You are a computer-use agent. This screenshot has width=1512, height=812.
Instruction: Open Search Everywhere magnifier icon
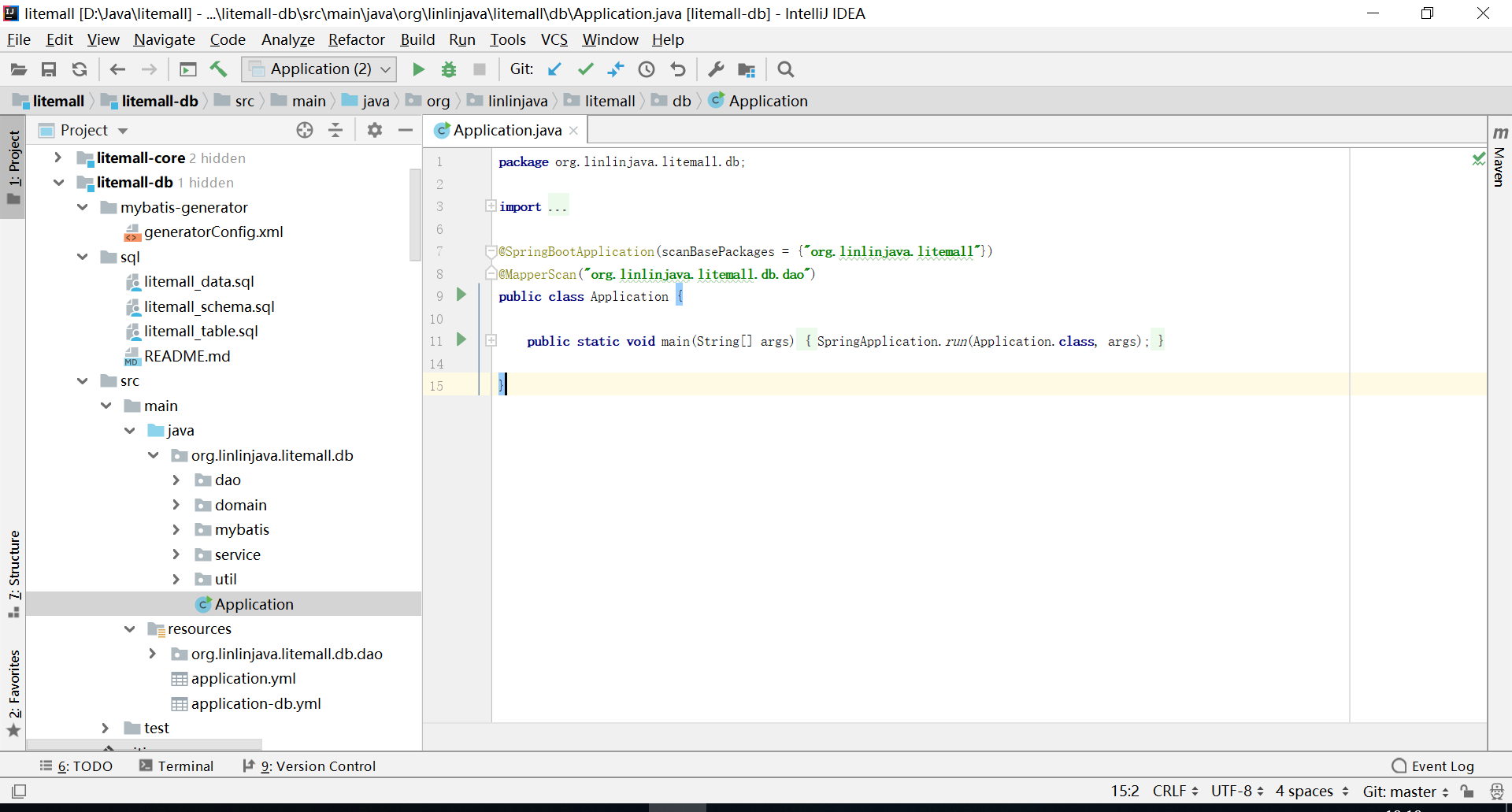coord(785,69)
